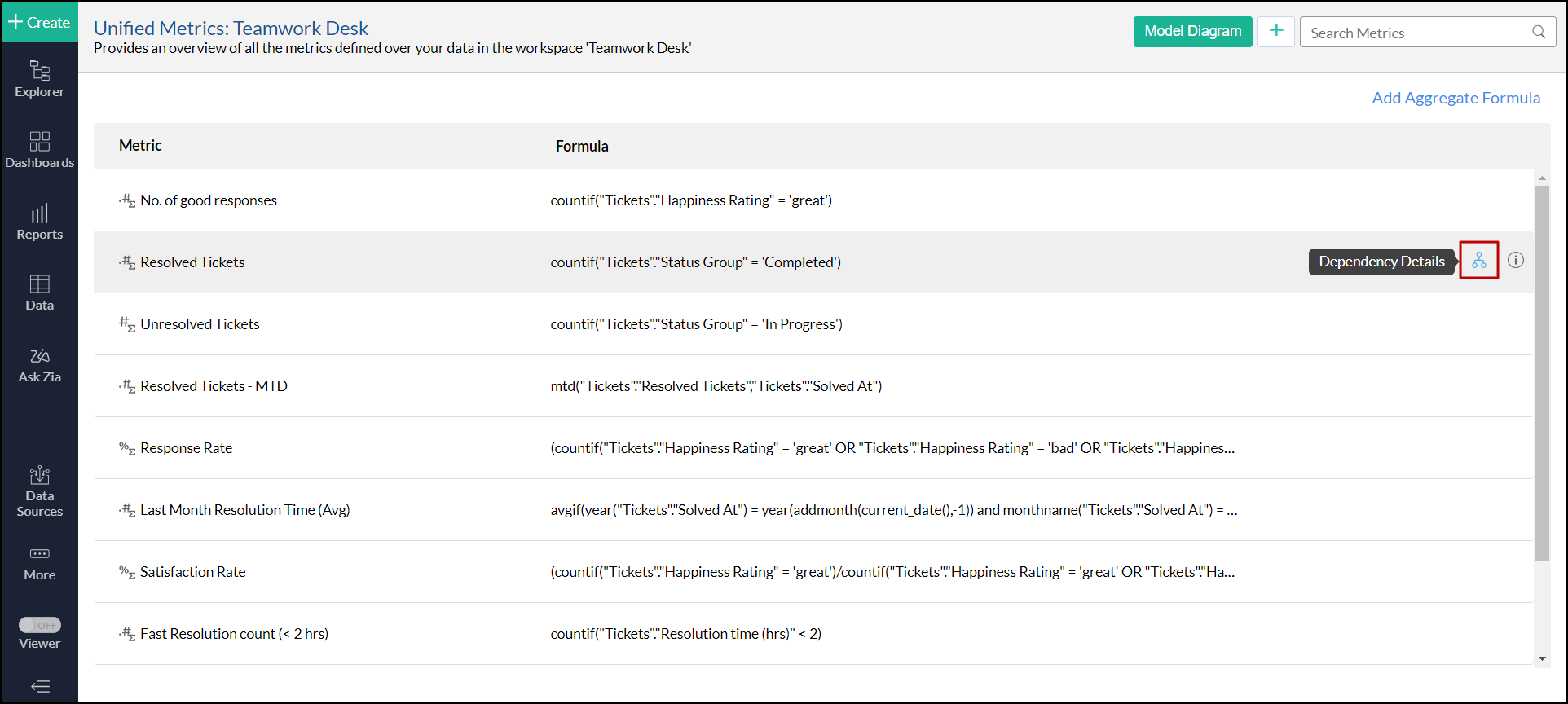1568x704 pixels.
Task: Click the Add Aggregate Formula link
Action: (x=1456, y=98)
